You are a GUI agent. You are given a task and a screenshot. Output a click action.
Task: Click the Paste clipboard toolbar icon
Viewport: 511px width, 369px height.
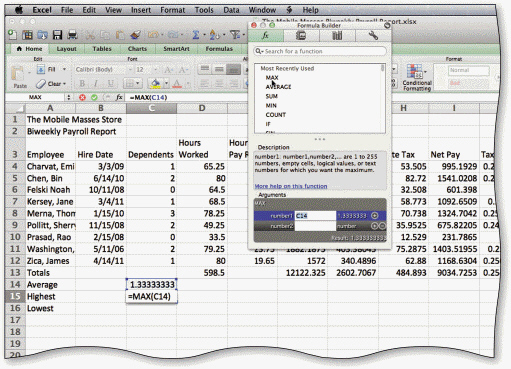[120, 35]
